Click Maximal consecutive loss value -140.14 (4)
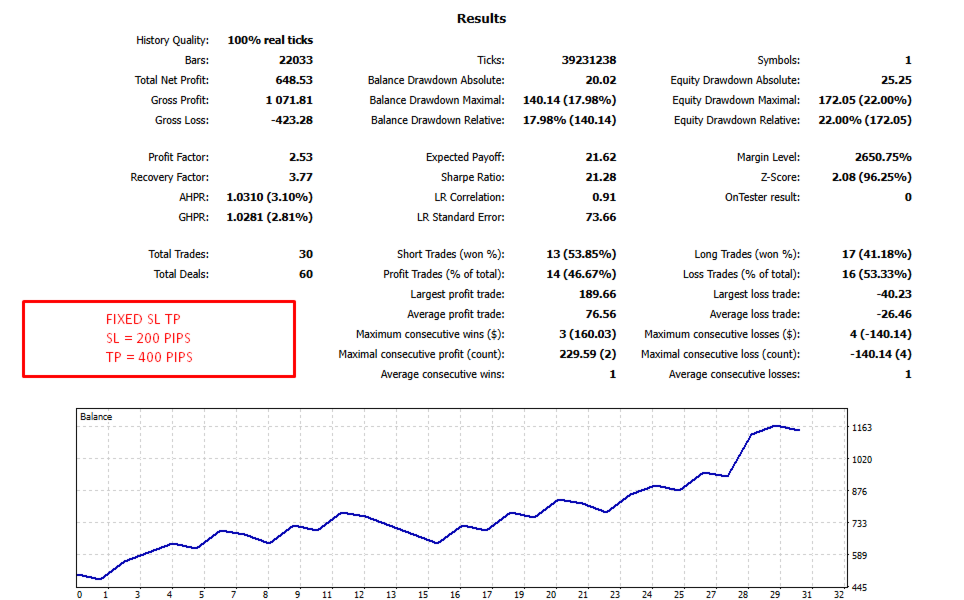 coord(880,354)
